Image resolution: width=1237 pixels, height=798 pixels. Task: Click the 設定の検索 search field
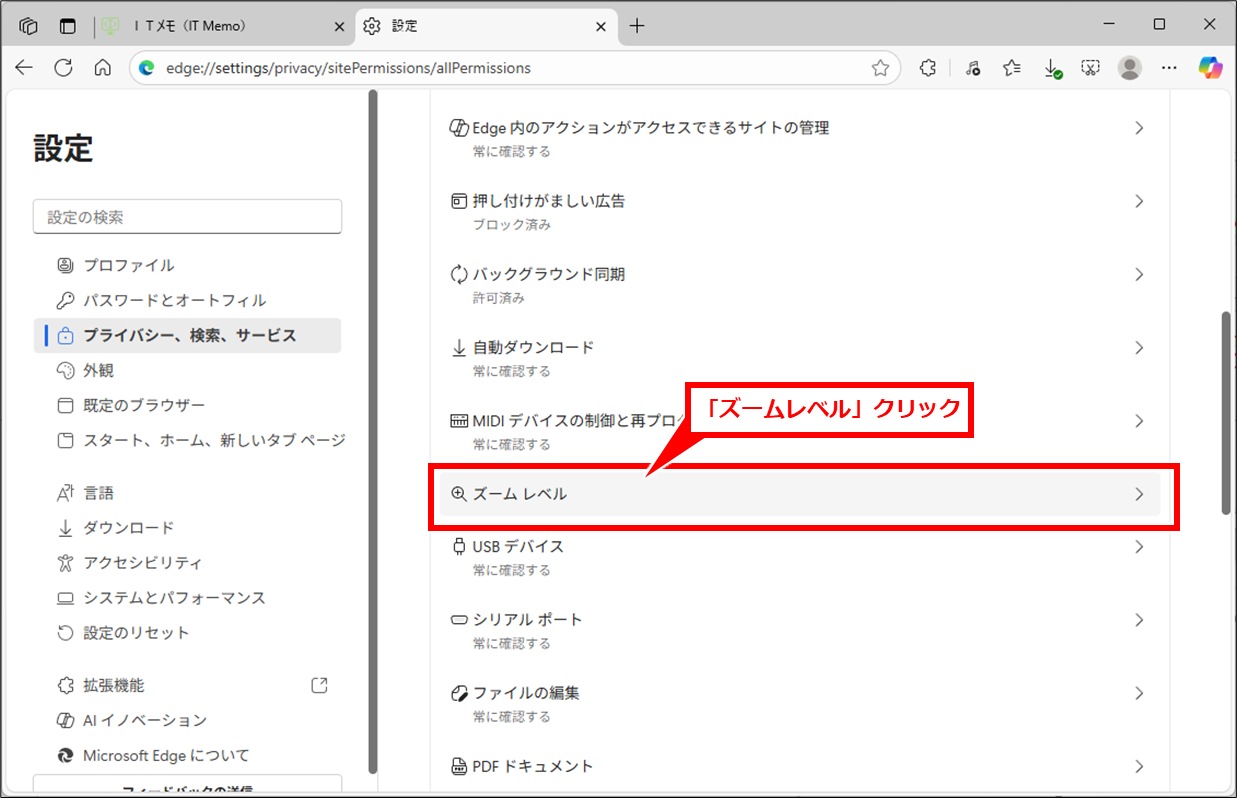187,217
